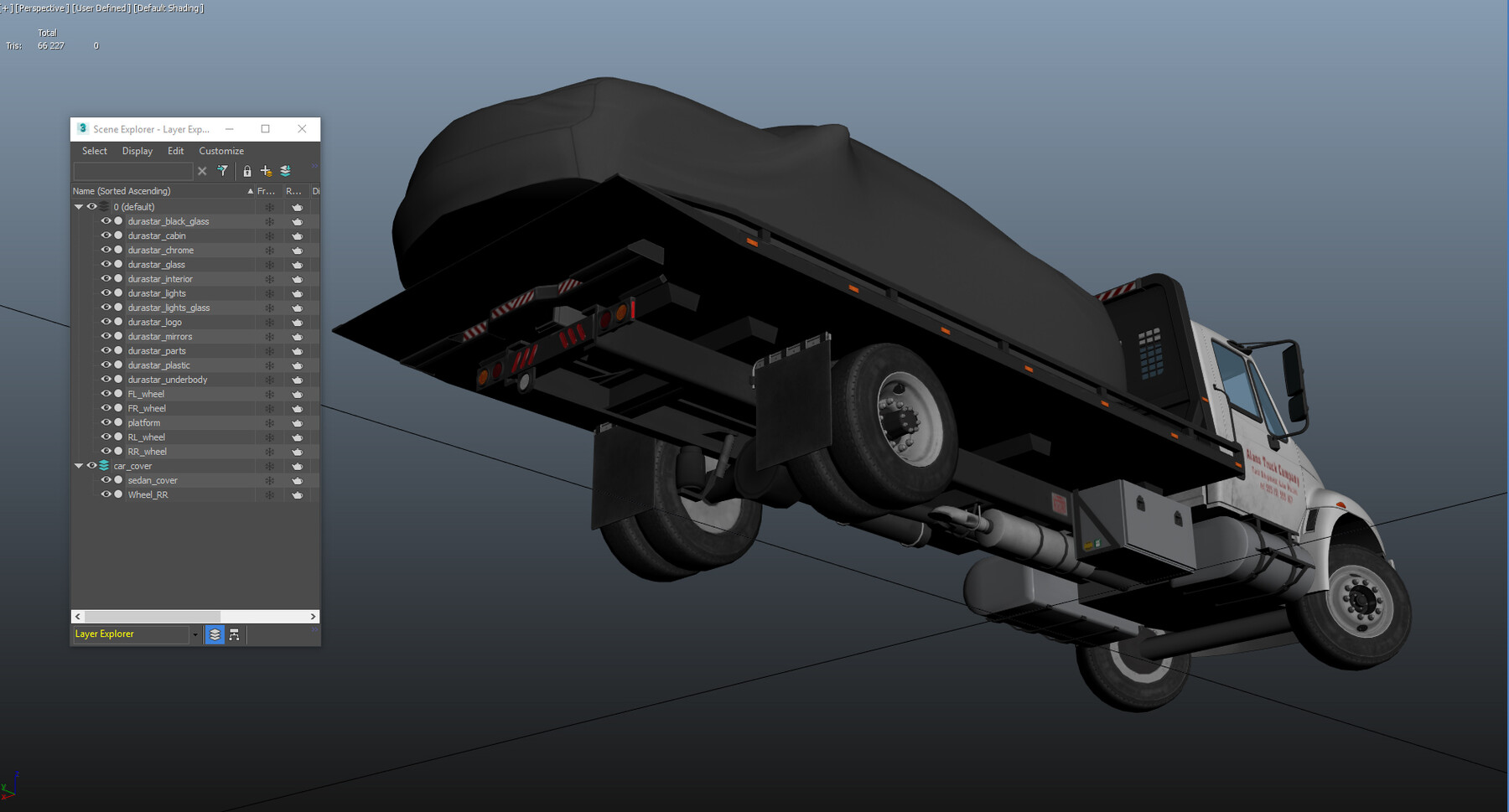Toggle renderable teapot for durastar_plastic

[x=297, y=365]
